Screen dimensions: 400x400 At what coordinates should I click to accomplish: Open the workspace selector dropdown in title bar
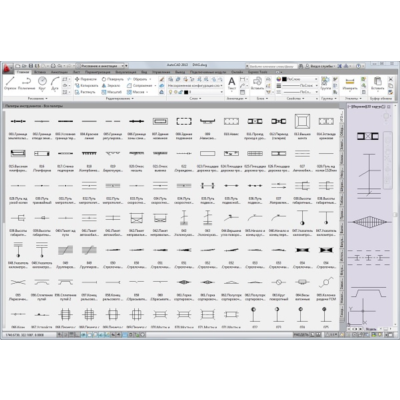point(102,66)
